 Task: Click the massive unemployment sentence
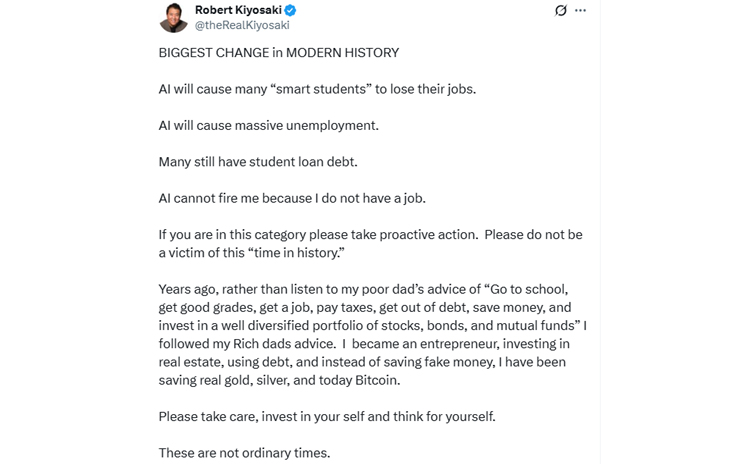tap(269, 125)
